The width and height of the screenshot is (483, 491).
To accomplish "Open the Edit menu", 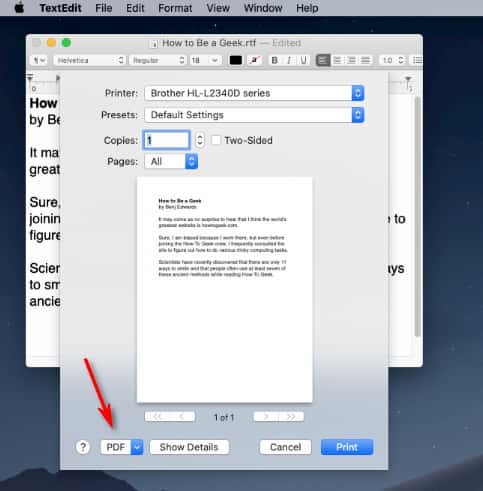I will click(135, 8).
